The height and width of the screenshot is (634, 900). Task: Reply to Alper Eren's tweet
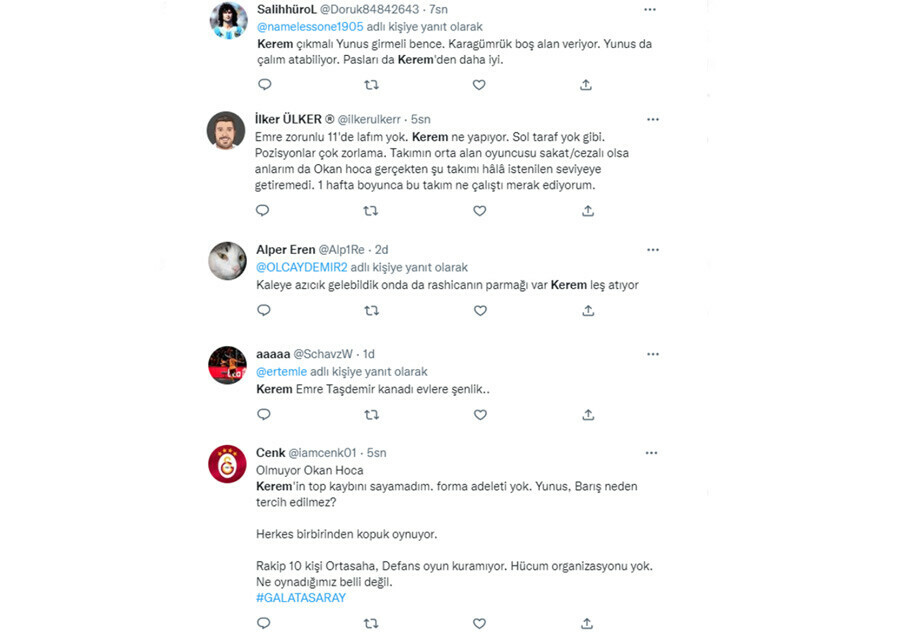(264, 311)
